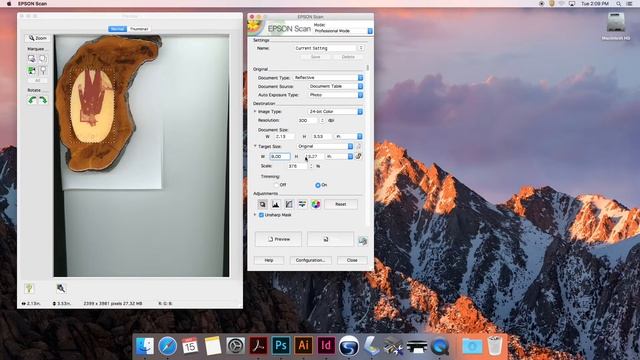Click the Scan button next to Preview

pos(330,239)
